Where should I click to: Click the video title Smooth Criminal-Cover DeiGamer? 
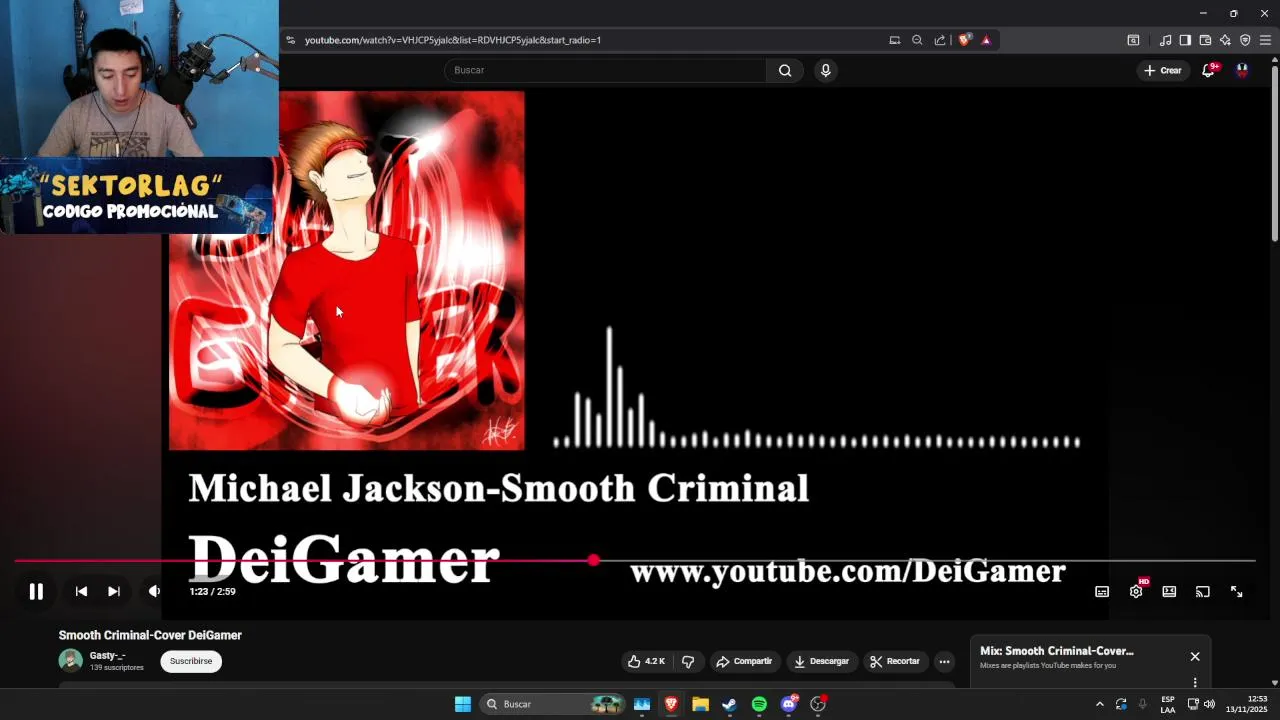[150, 635]
